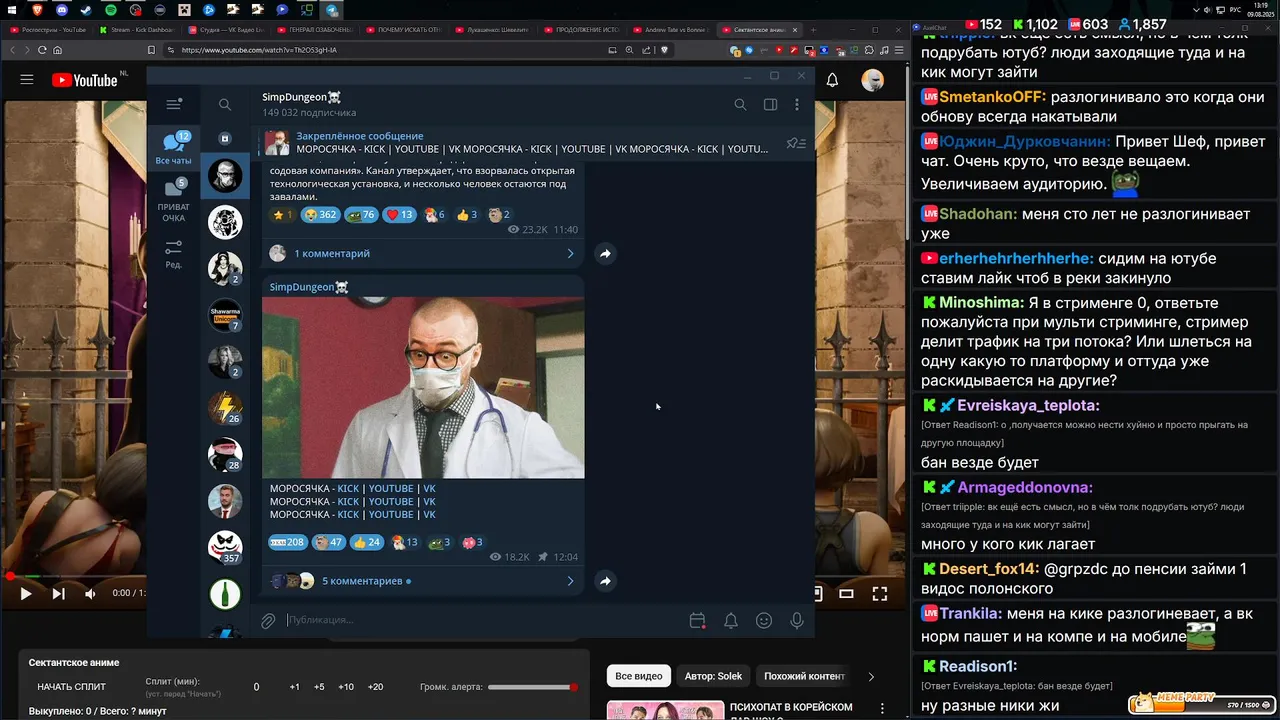The image size is (1280, 720).
Task: Open the scheduled messages calendar icon
Action: [698, 621]
